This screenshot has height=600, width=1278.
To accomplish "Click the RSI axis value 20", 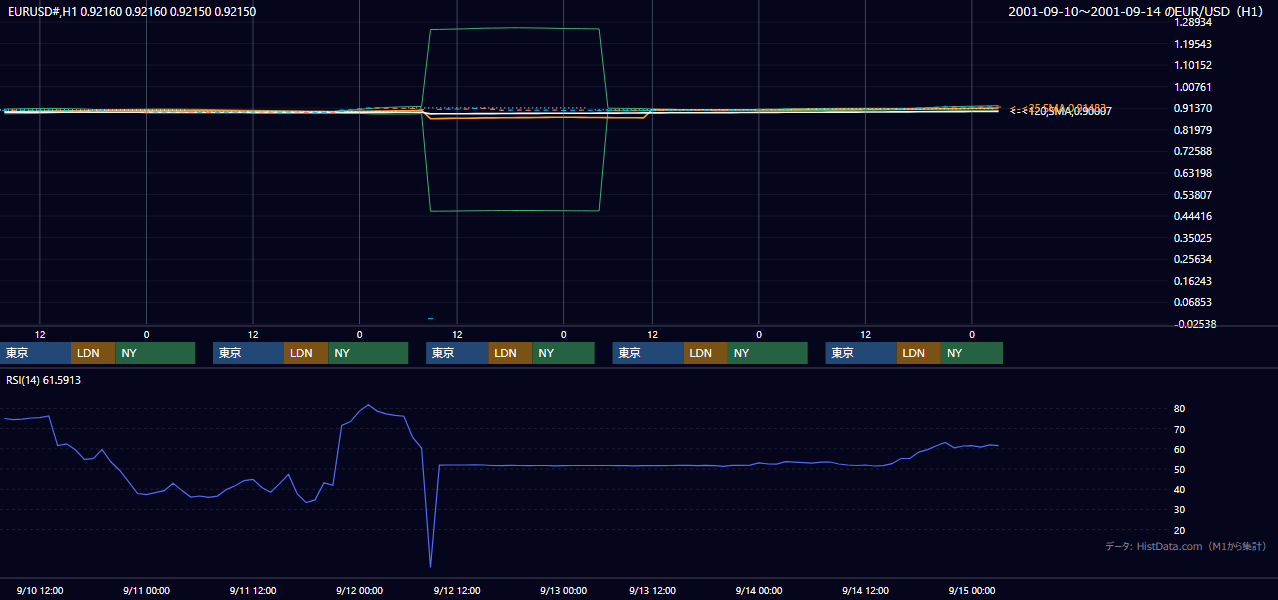I will [1180, 530].
